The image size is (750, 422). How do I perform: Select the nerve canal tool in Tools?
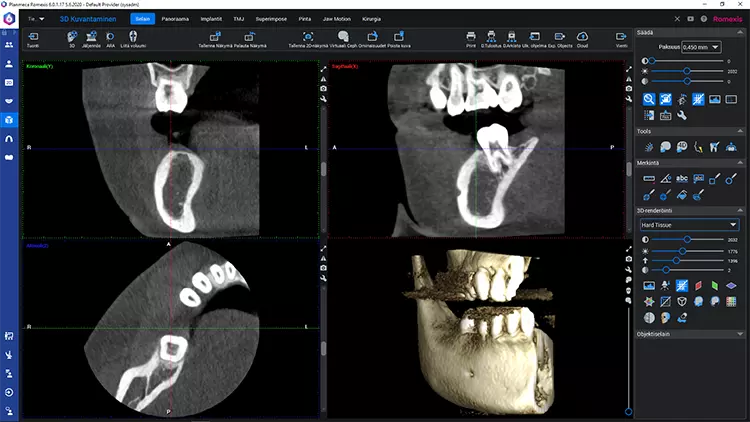698,147
